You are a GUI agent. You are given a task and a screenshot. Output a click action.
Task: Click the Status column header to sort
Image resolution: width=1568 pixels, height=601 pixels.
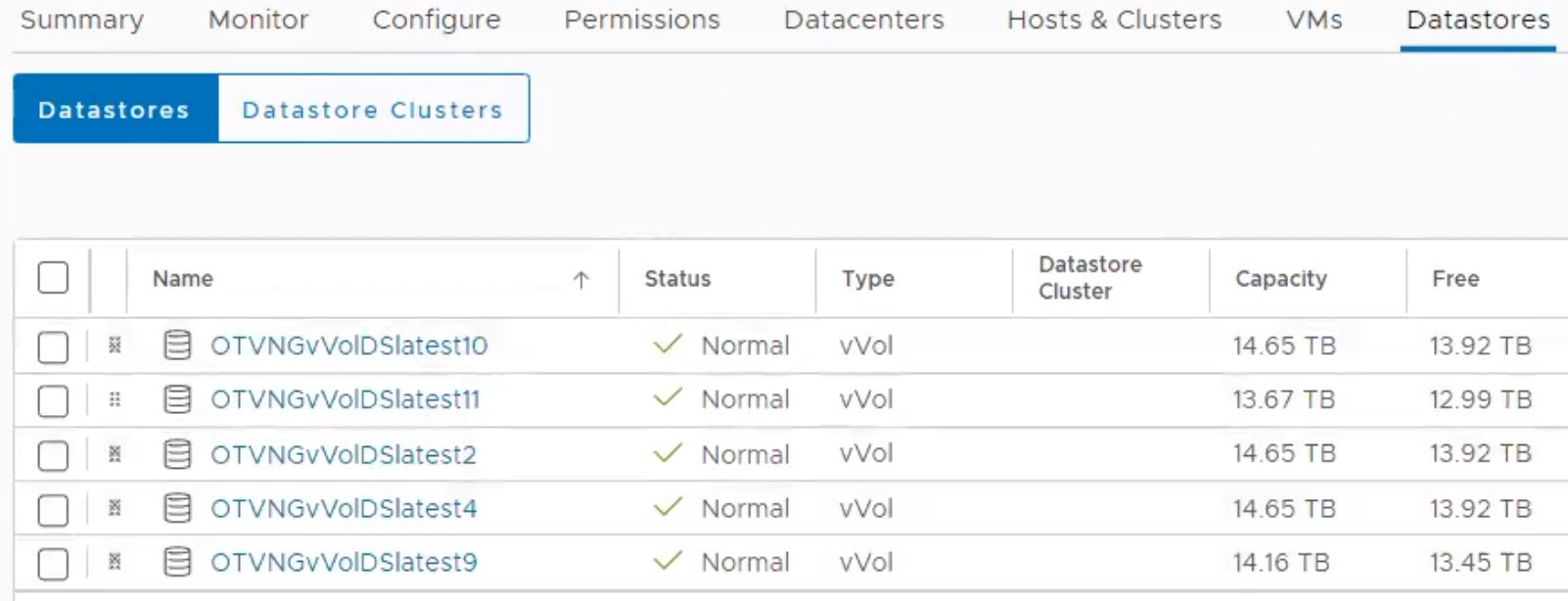(x=677, y=279)
